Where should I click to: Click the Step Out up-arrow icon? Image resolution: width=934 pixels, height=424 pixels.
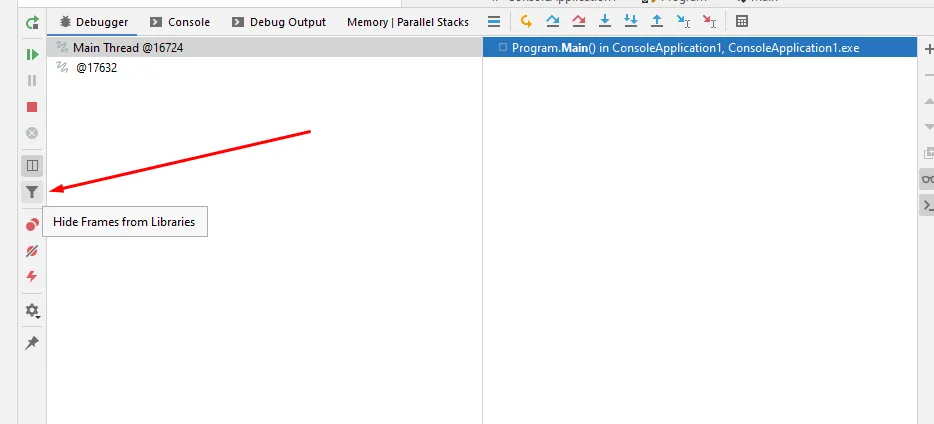657,22
